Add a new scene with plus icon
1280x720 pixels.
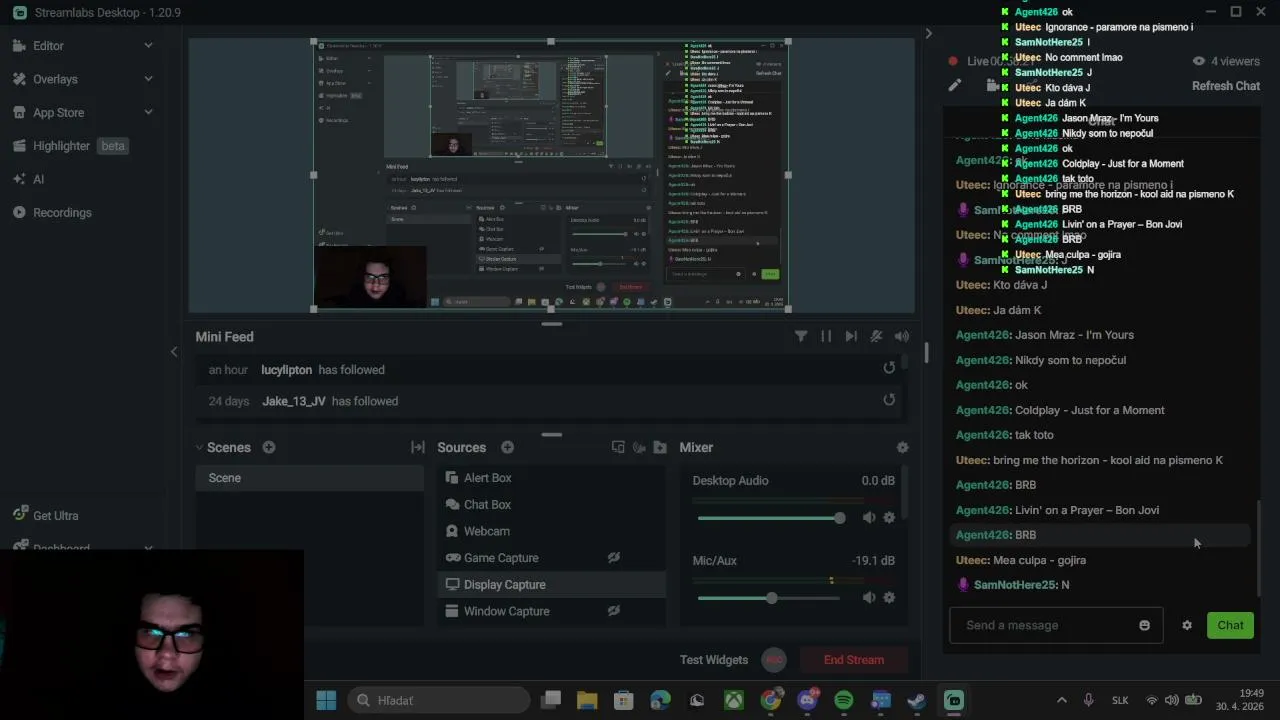(269, 447)
